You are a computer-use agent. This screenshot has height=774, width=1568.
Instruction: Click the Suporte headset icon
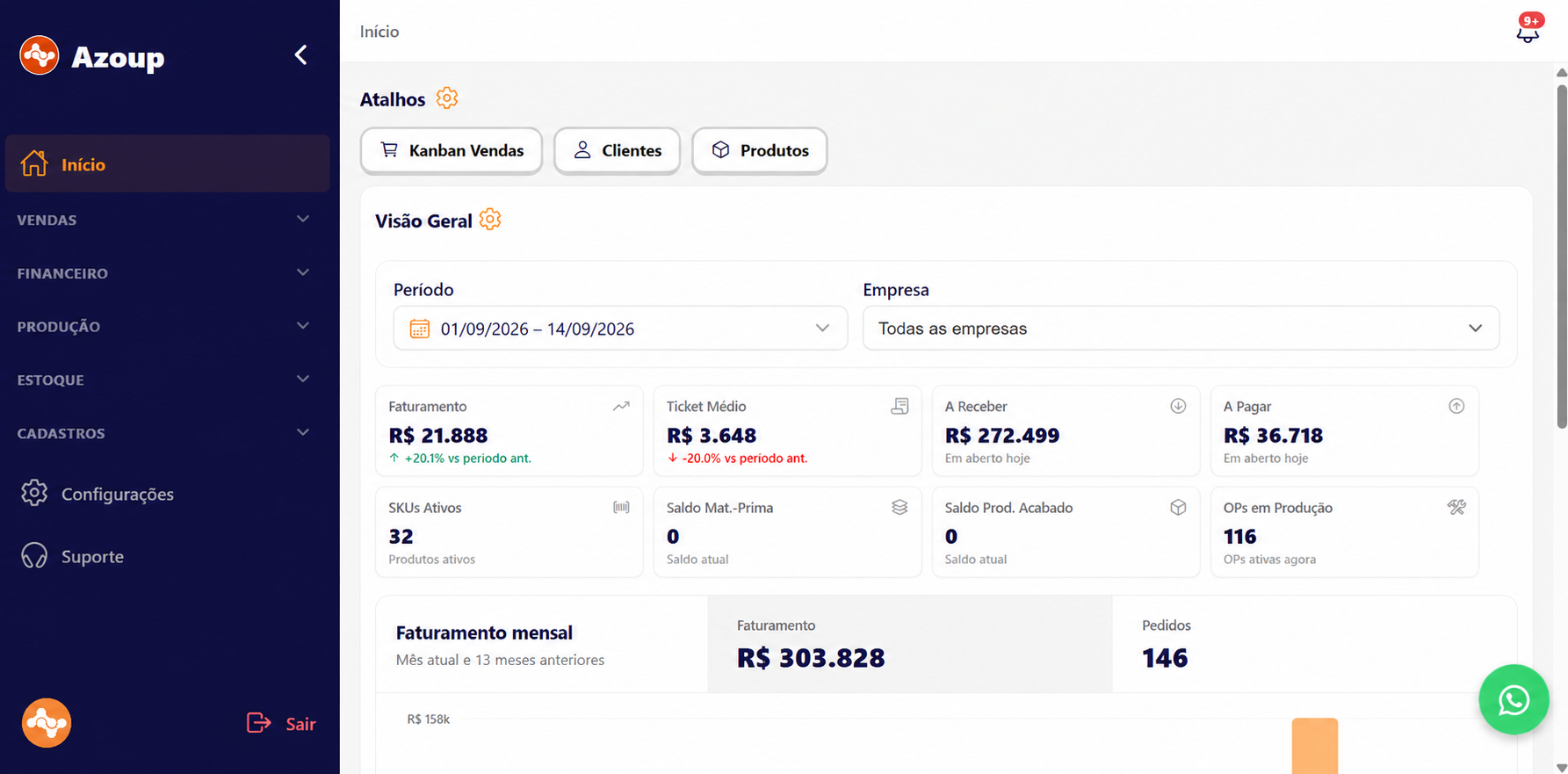click(x=34, y=556)
